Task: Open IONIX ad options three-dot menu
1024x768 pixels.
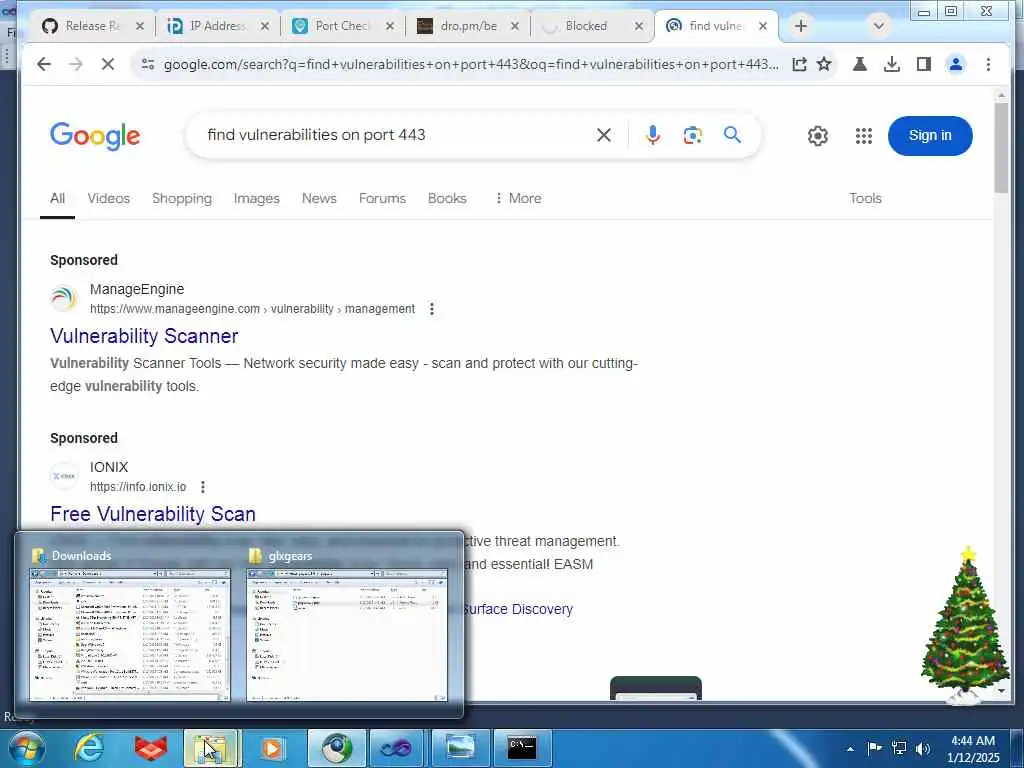Action: pyautogui.click(x=203, y=487)
